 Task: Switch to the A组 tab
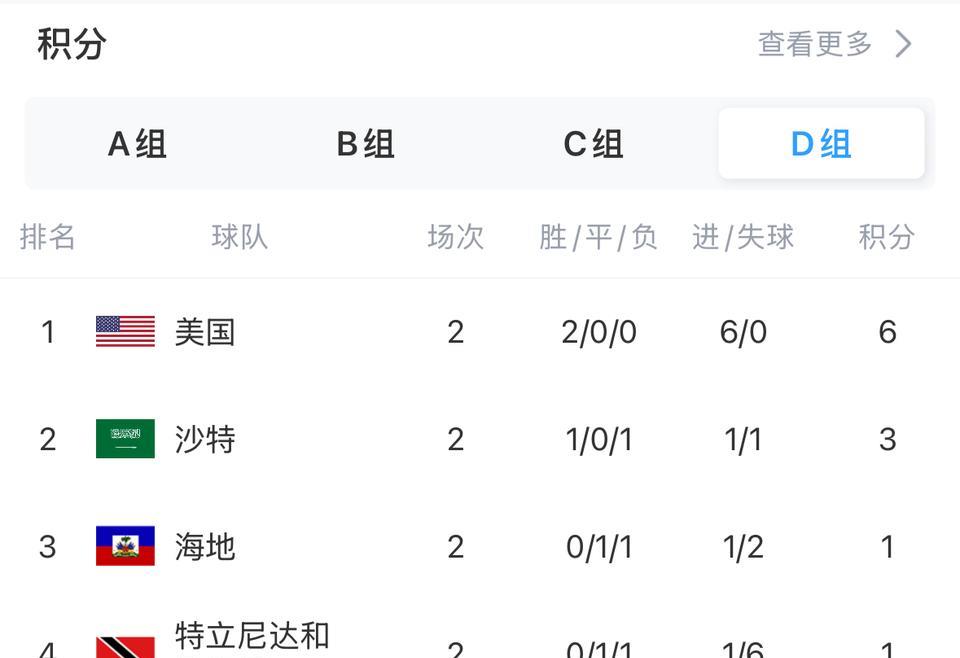[137, 144]
